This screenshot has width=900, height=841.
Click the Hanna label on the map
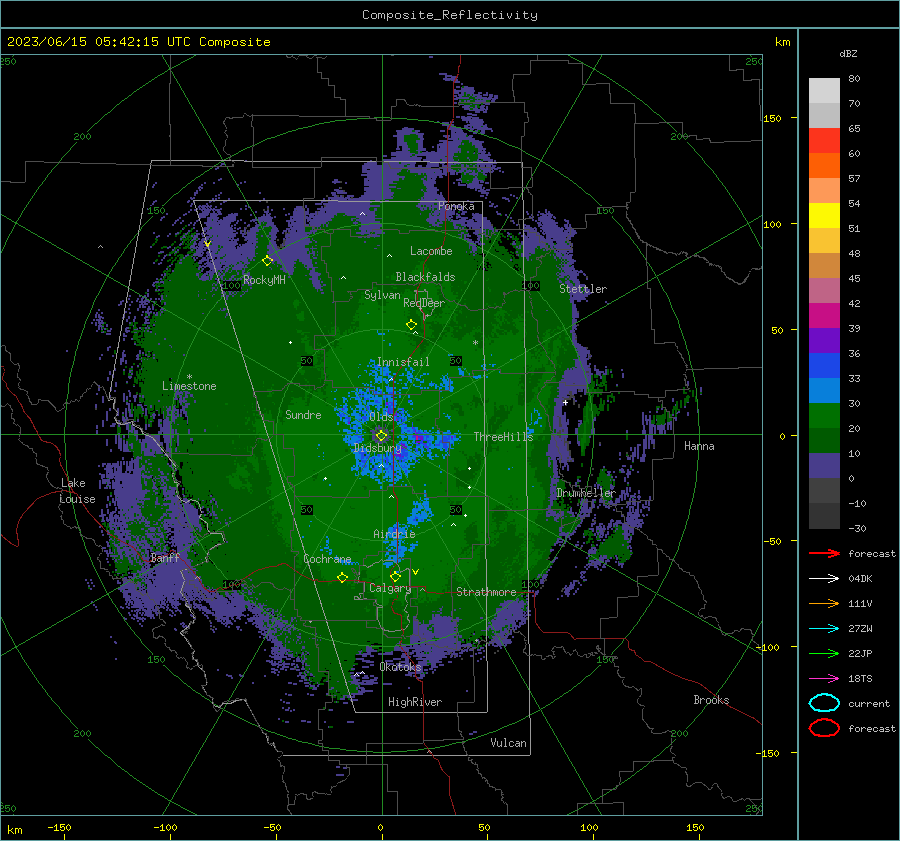[x=699, y=446]
